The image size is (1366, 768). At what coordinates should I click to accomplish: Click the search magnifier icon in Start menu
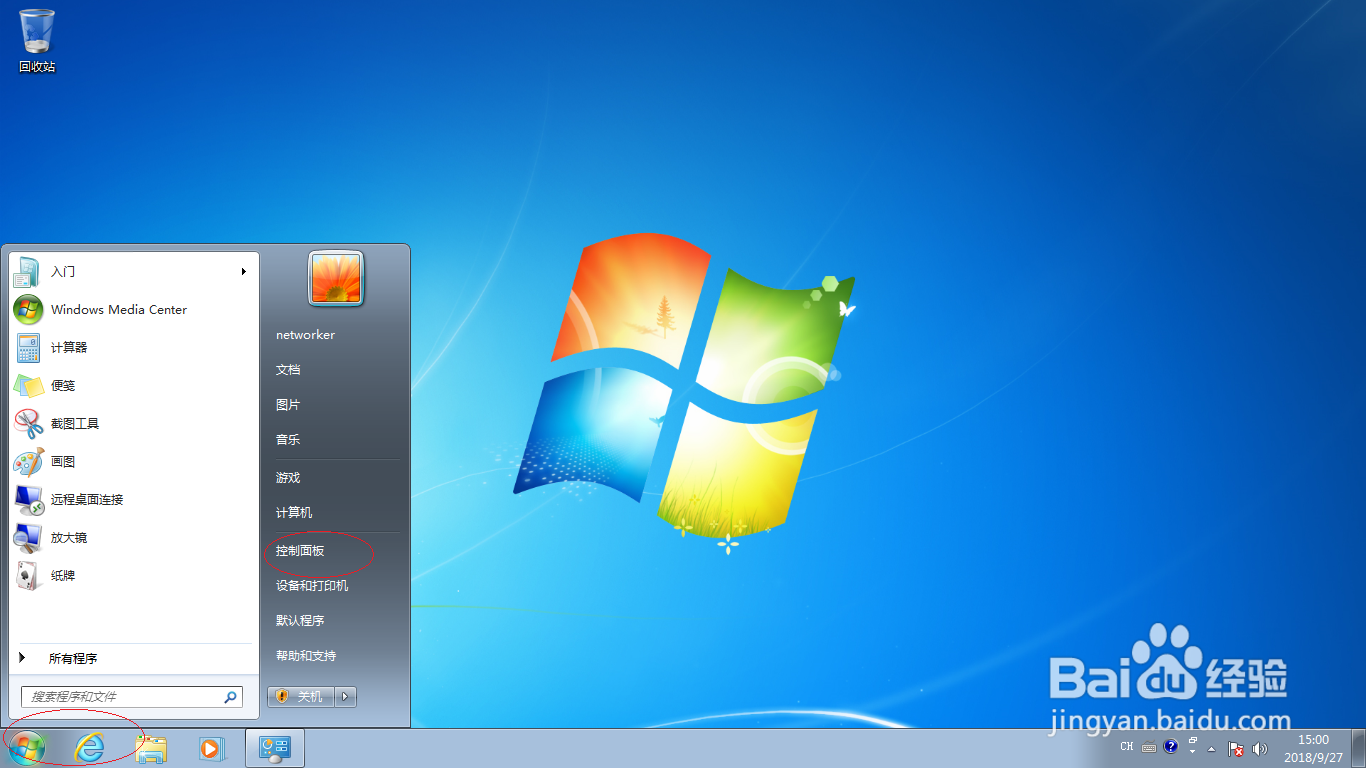pos(230,697)
